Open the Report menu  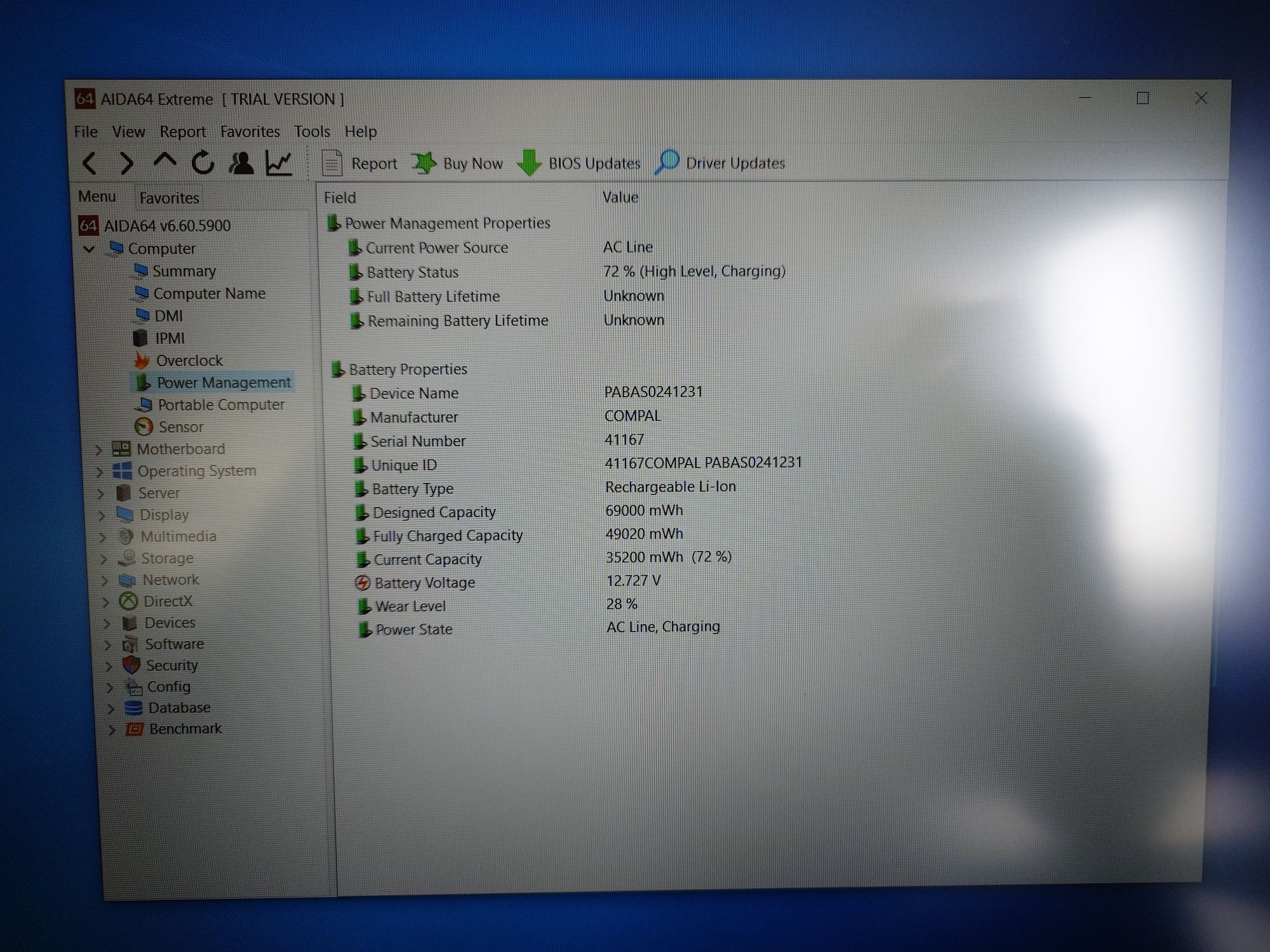[183, 131]
